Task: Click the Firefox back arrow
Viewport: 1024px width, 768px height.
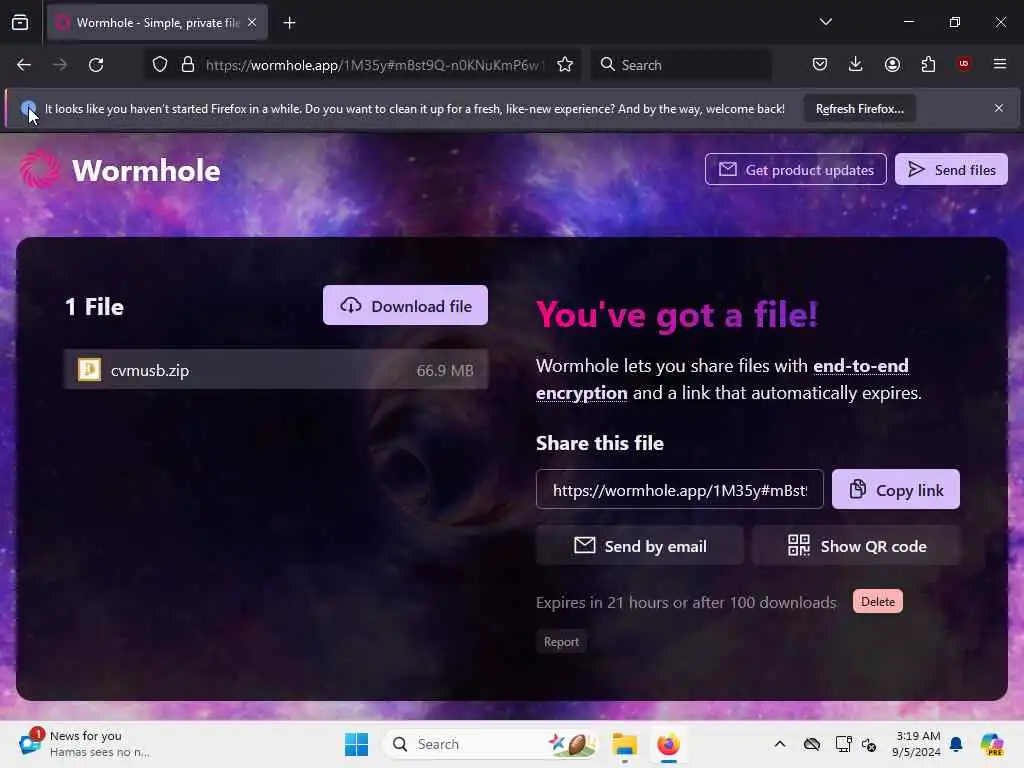Action: (x=24, y=65)
